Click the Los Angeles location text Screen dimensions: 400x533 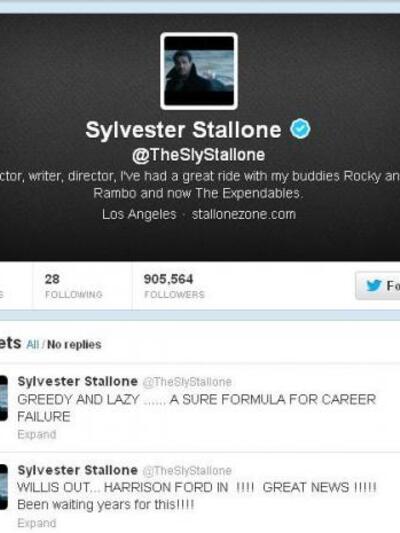click(139, 214)
